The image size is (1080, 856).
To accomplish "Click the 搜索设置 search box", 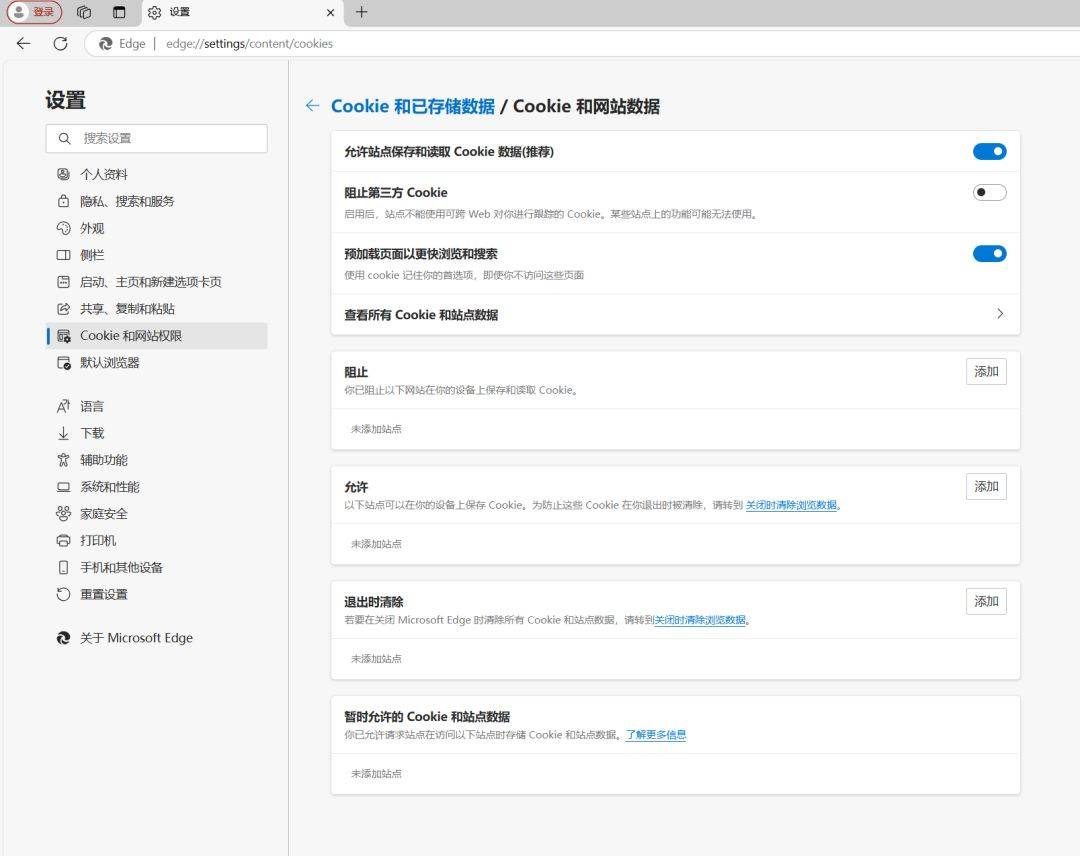I will pos(156,138).
